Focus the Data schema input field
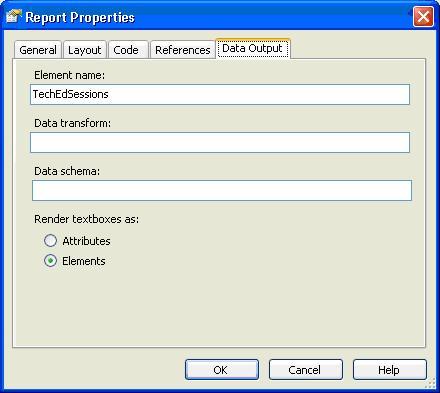Screen dimensions: 440x393 [222, 191]
